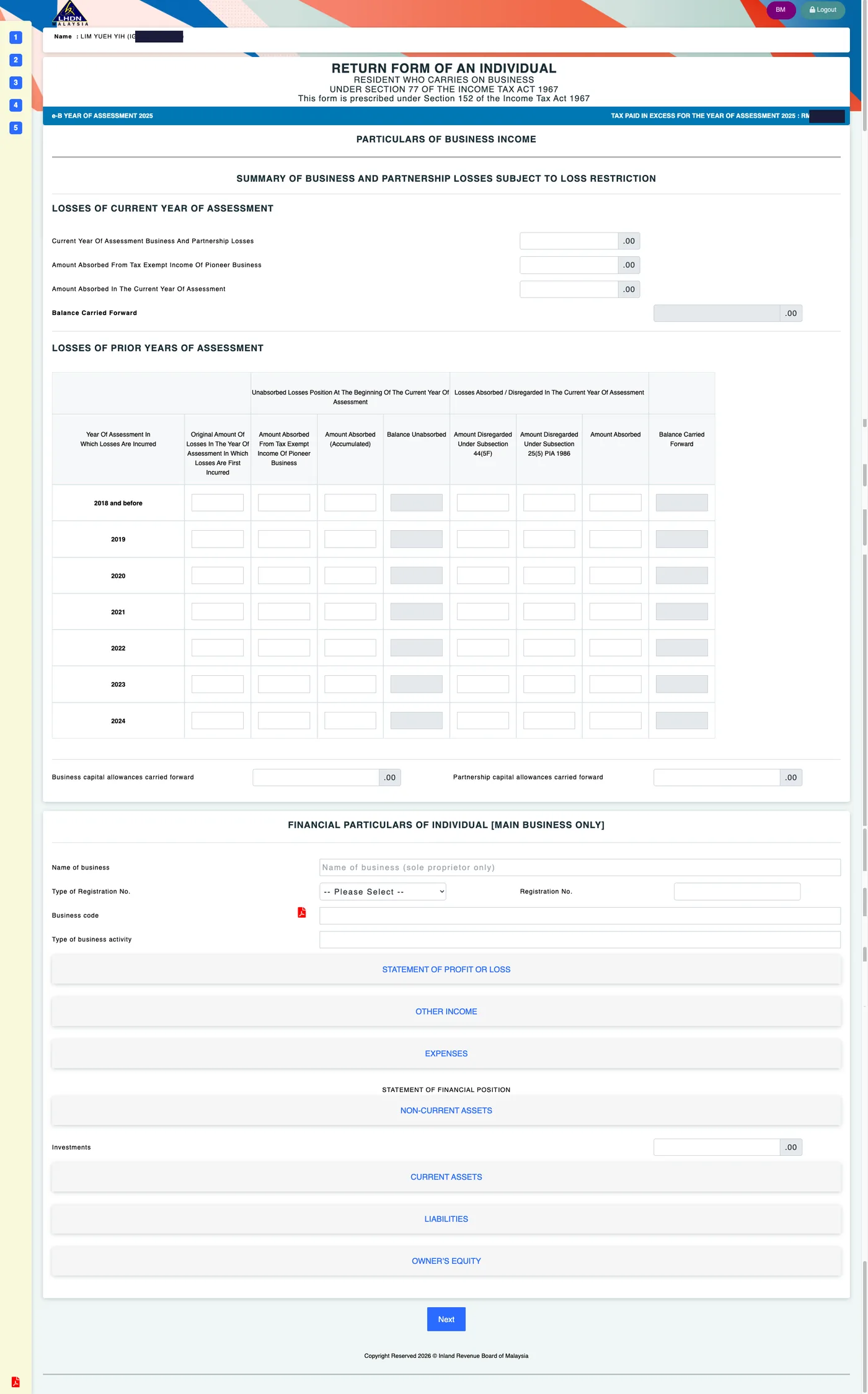Click the LHDN Malaysia logo
Viewport: 868px width, 1394px height.
click(x=70, y=13)
